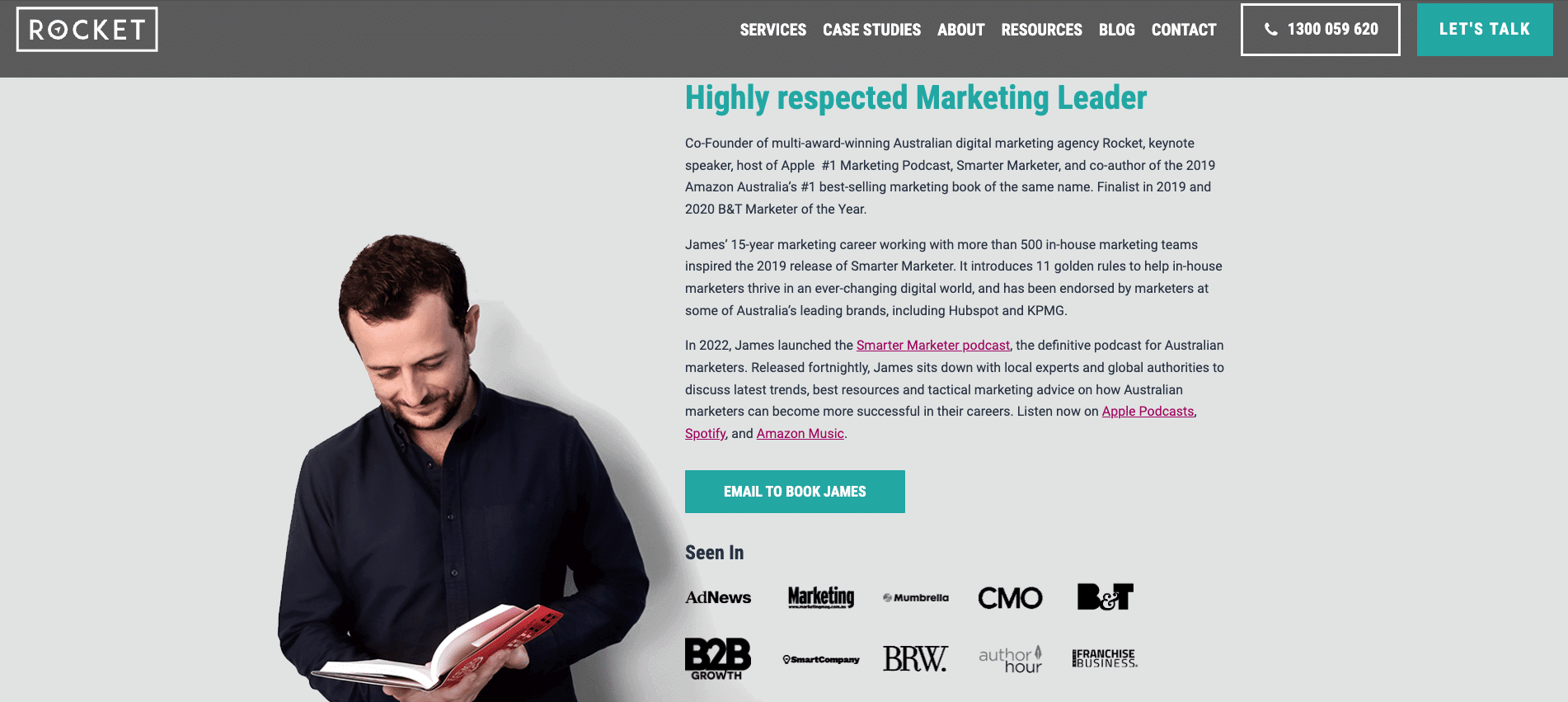The image size is (1568, 702).
Task: Click the Franchise Business logo
Action: tap(1105, 658)
